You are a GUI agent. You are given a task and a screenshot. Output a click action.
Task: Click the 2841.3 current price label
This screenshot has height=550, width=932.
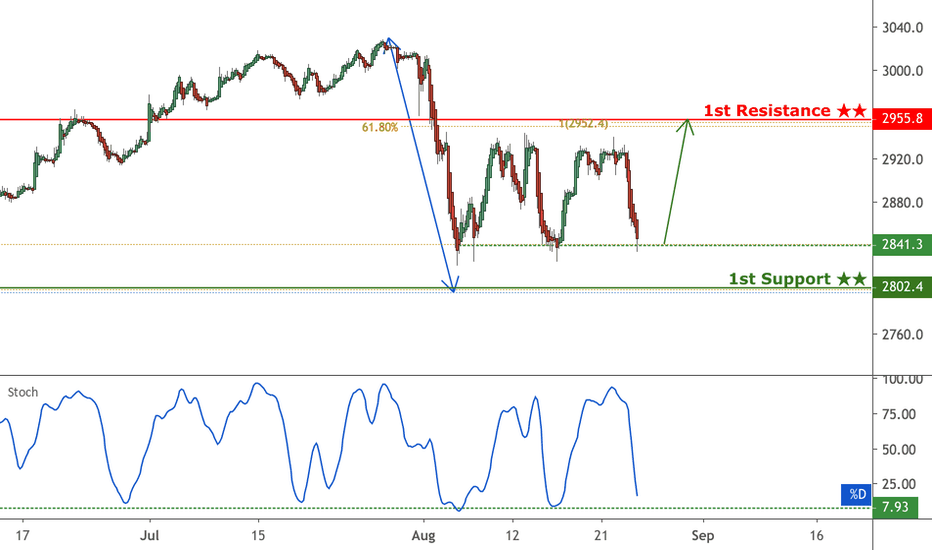point(902,244)
